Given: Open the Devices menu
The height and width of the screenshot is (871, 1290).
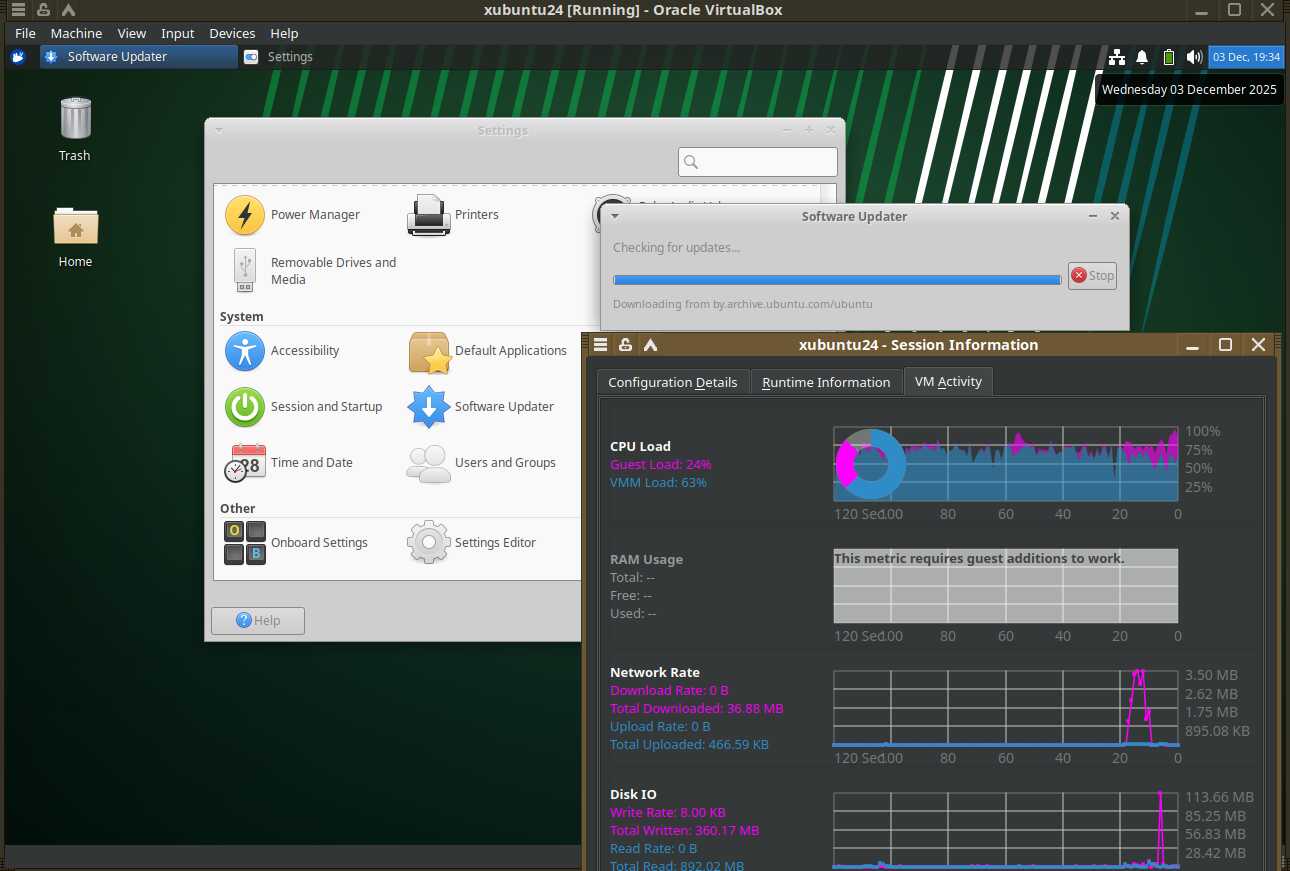Looking at the screenshot, I should pyautogui.click(x=232, y=33).
